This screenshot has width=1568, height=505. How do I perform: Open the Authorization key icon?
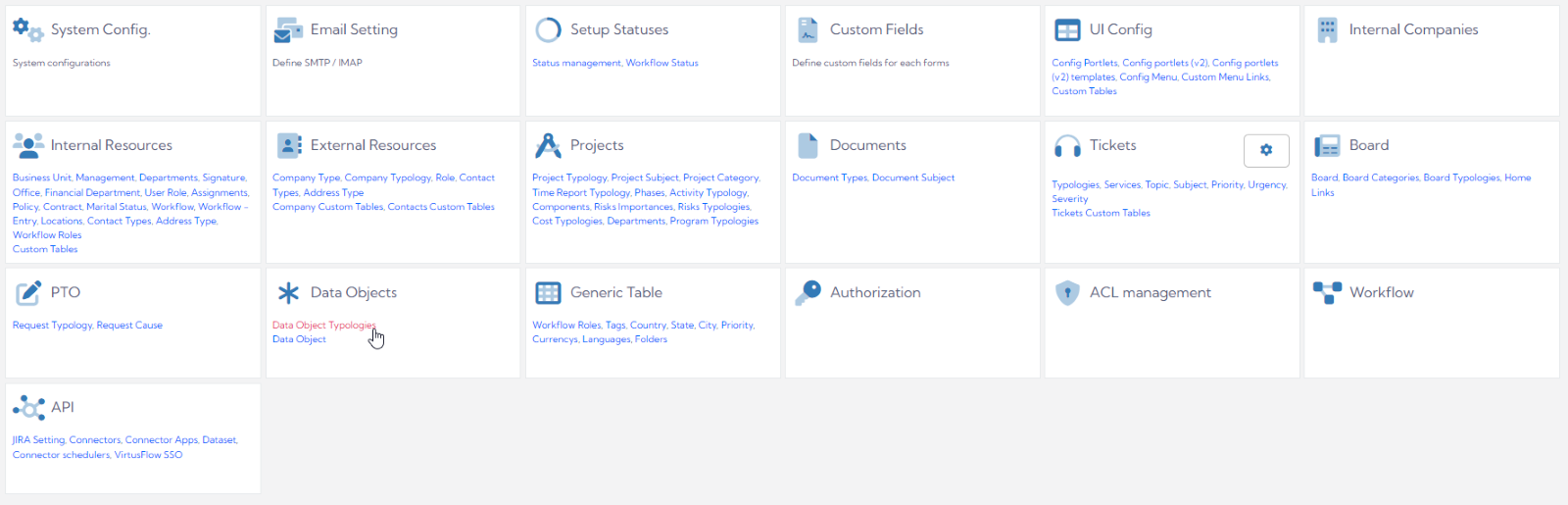pos(808,292)
